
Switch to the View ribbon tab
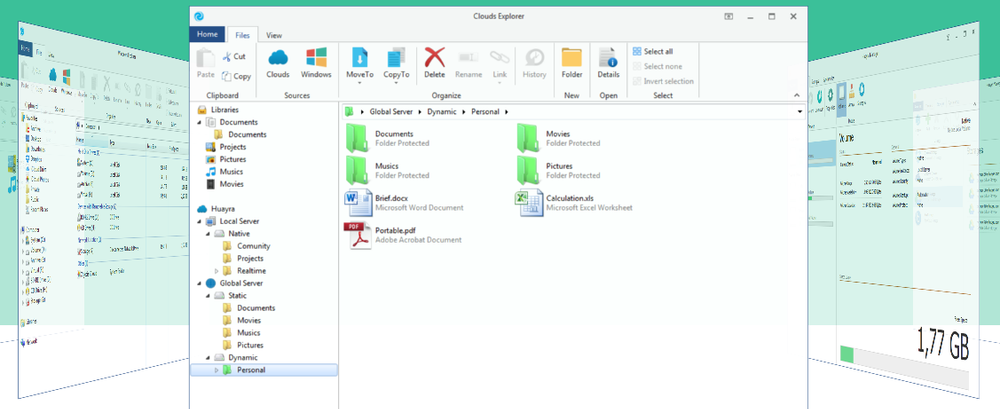click(x=274, y=35)
